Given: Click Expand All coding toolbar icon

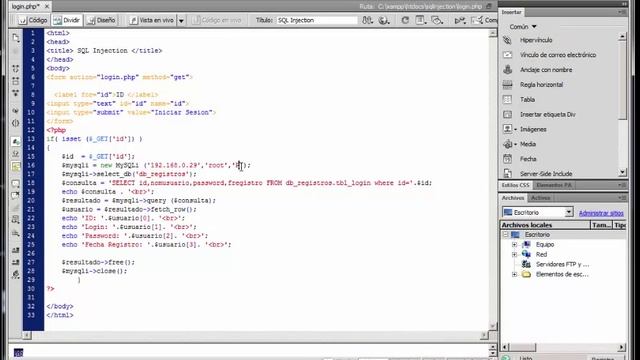Looking at the screenshot, I should tap(16, 93).
